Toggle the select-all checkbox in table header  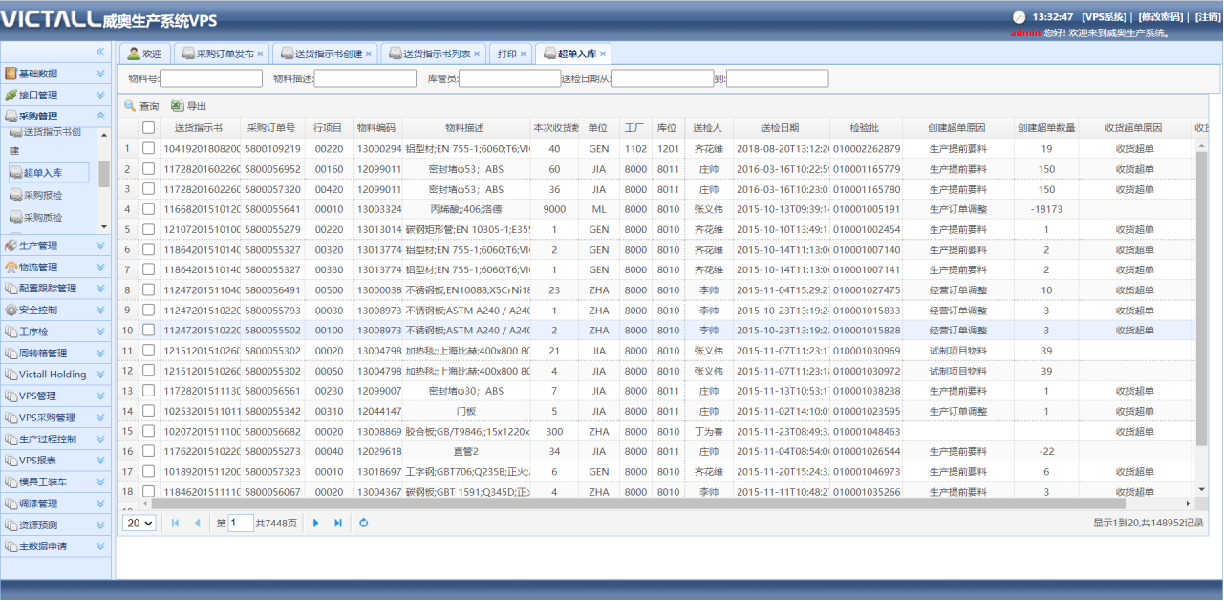coord(148,128)
